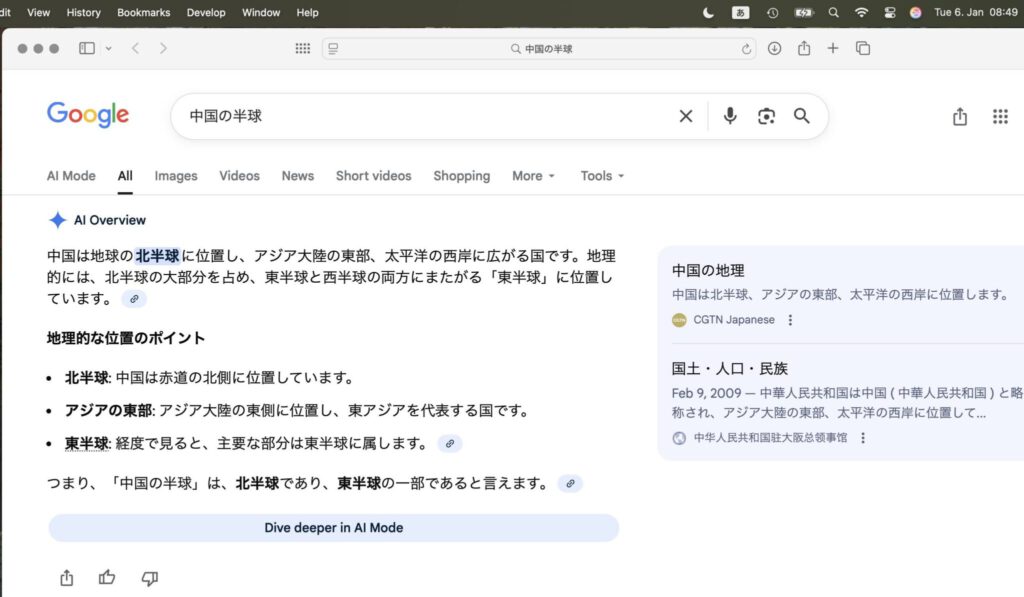Open the macOS Control Center
Viewport: 1024px width, 597px height.
[x=889, y=13]
